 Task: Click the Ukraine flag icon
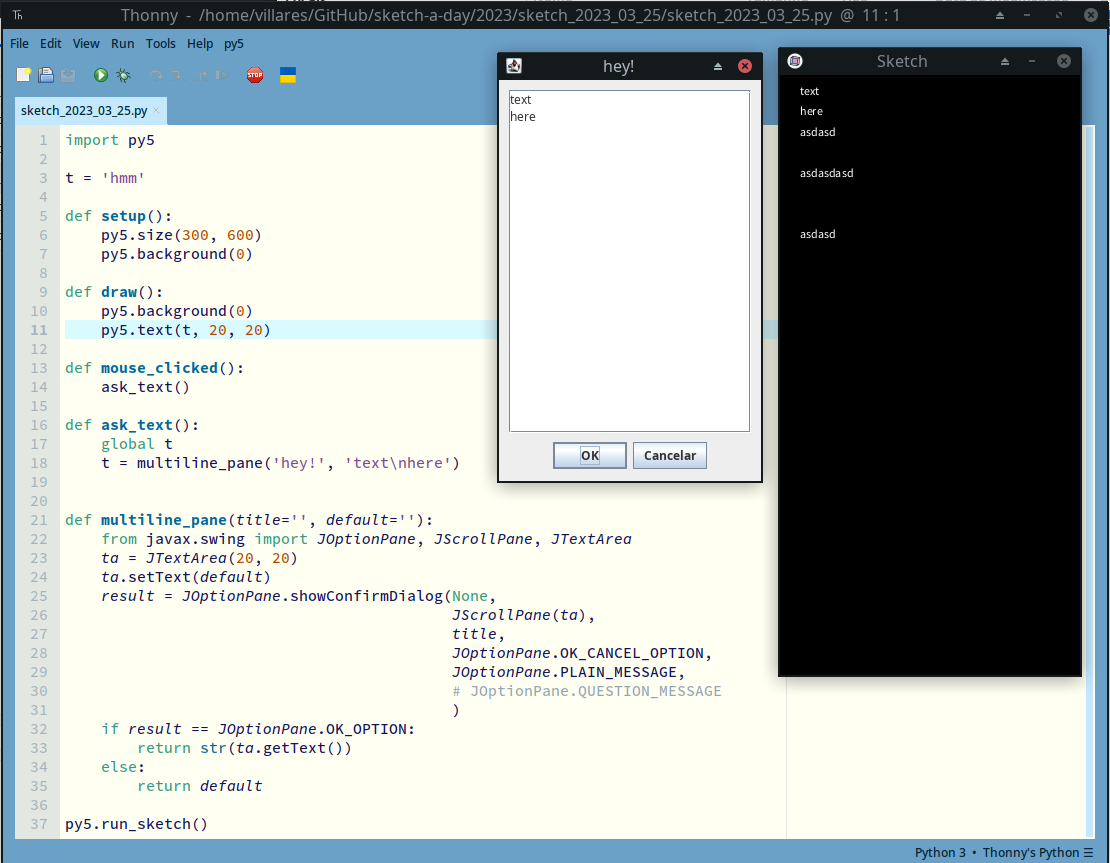[x=287, y=75]
